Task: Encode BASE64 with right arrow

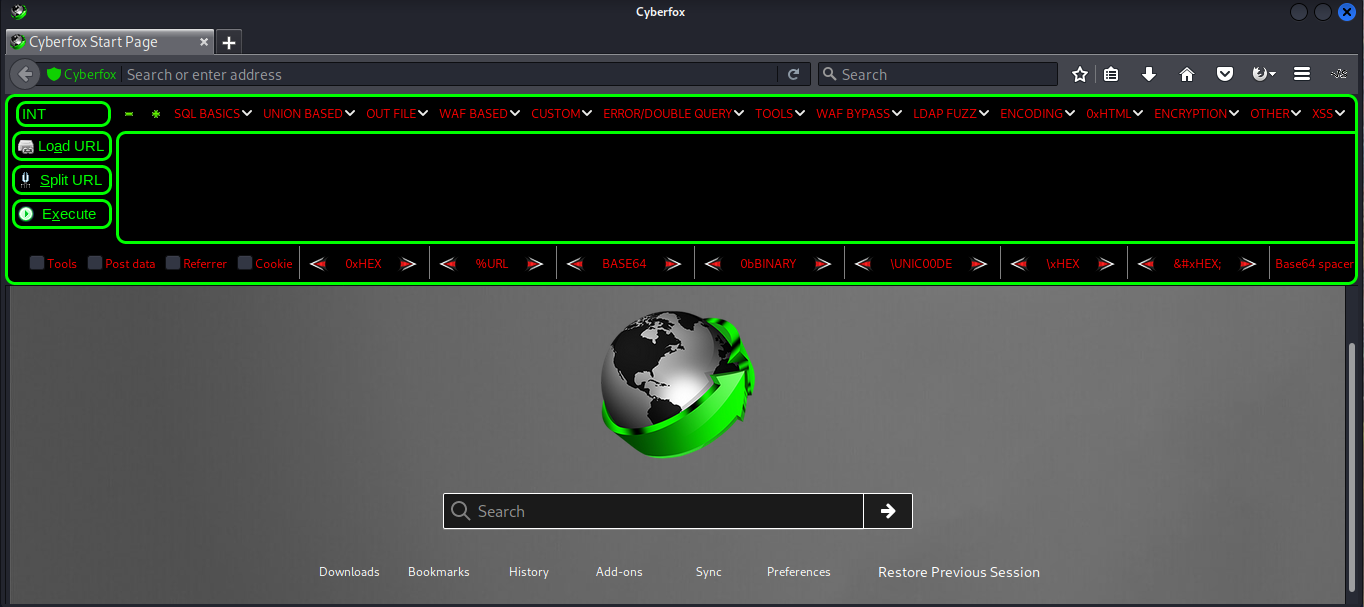Action: 673,264
